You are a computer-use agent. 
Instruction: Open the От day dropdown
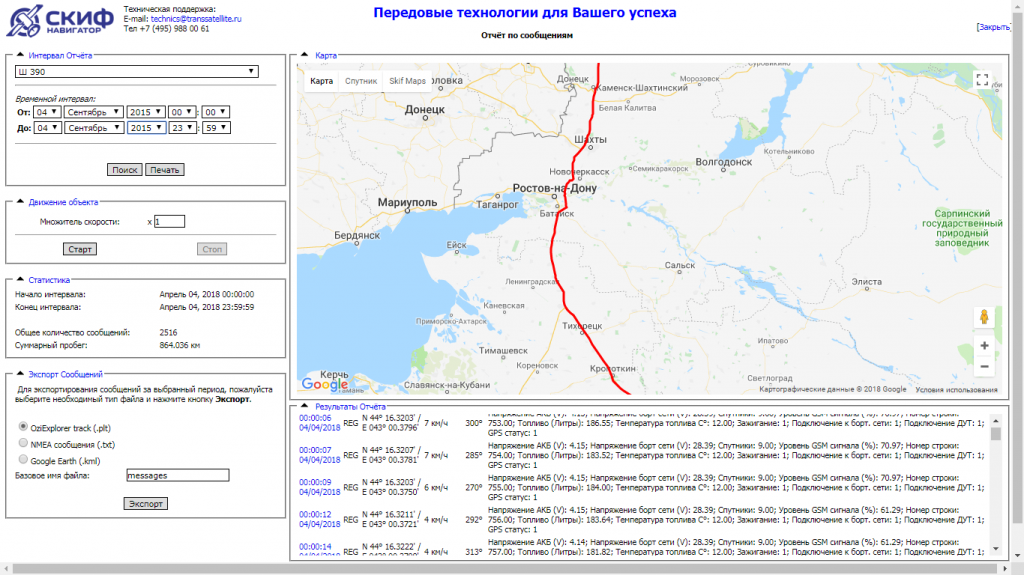48,112
